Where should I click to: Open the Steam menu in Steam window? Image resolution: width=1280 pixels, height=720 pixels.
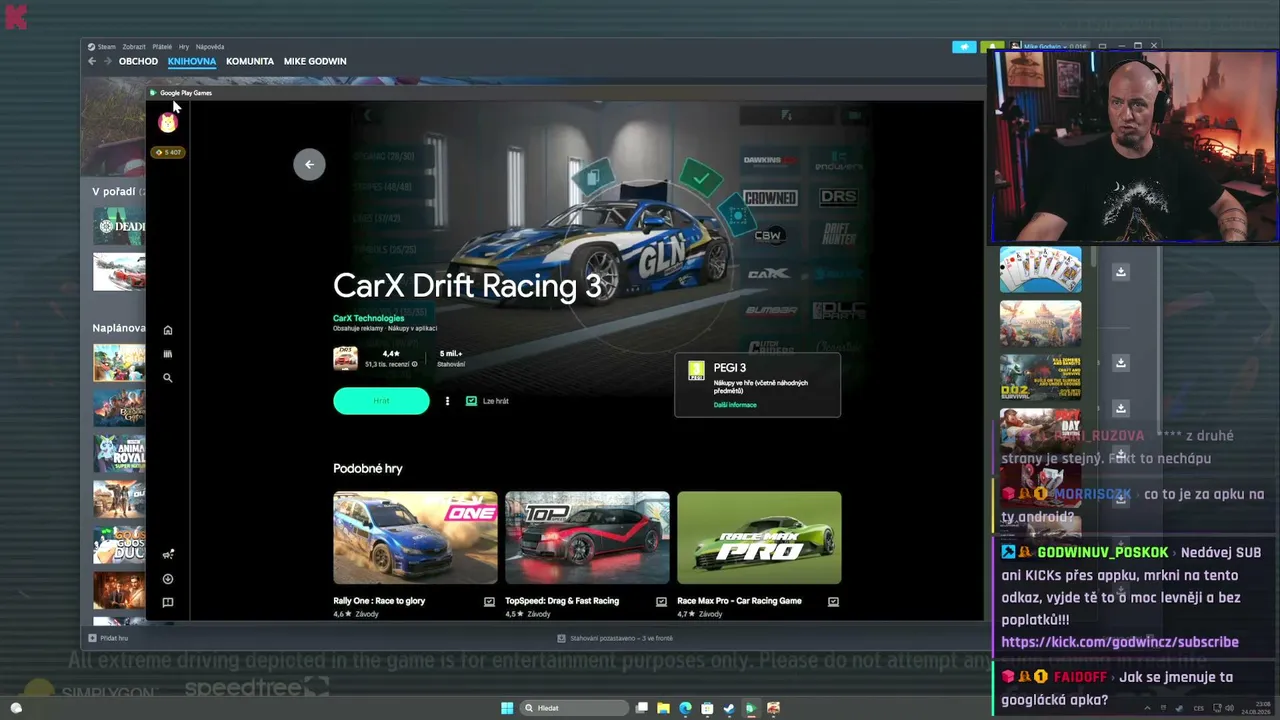[x=106, y=47]
